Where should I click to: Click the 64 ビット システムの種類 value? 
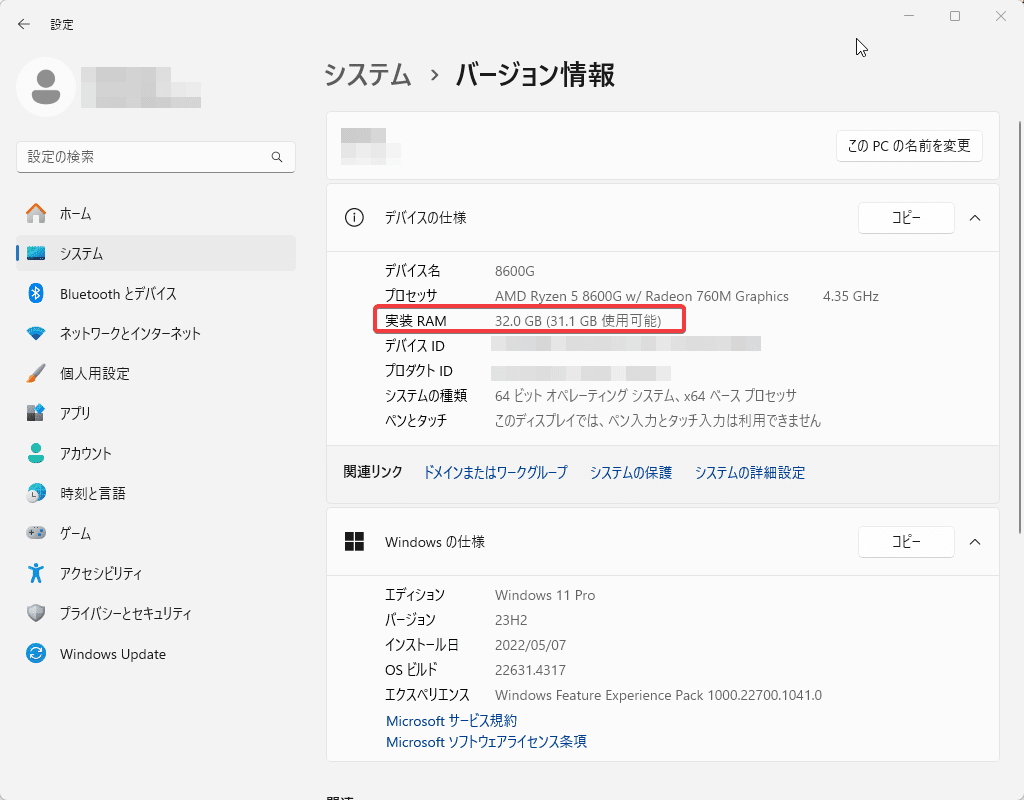645,396
